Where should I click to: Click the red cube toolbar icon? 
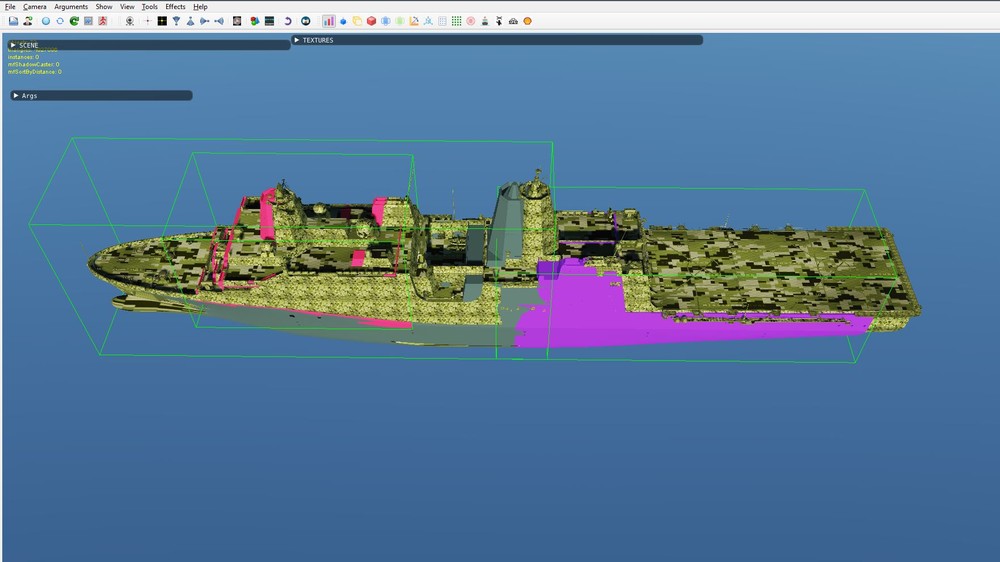371,21
